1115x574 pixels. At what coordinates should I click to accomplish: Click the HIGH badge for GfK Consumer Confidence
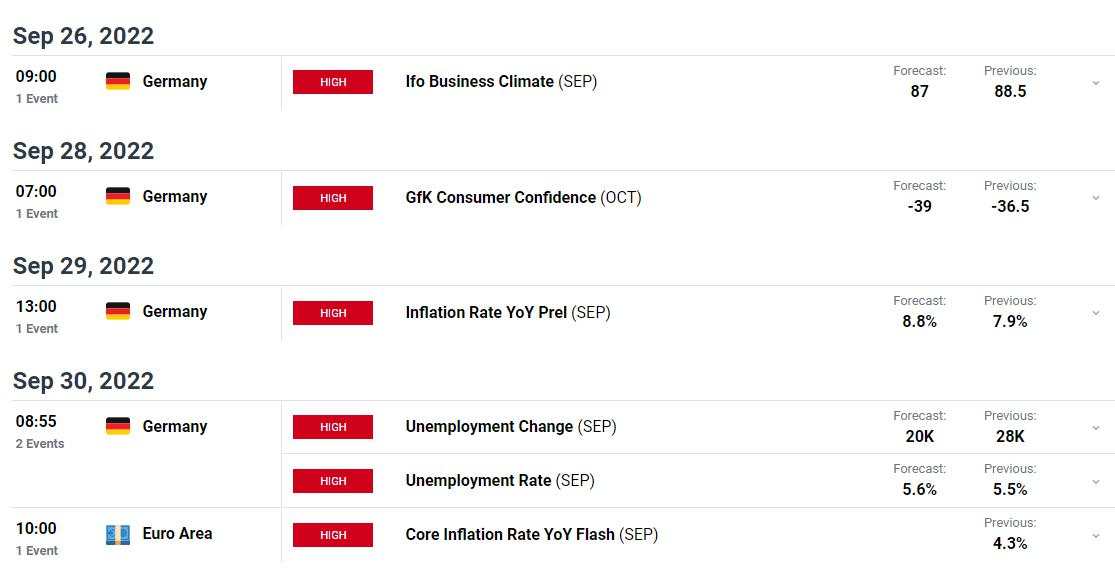point(333,198)
